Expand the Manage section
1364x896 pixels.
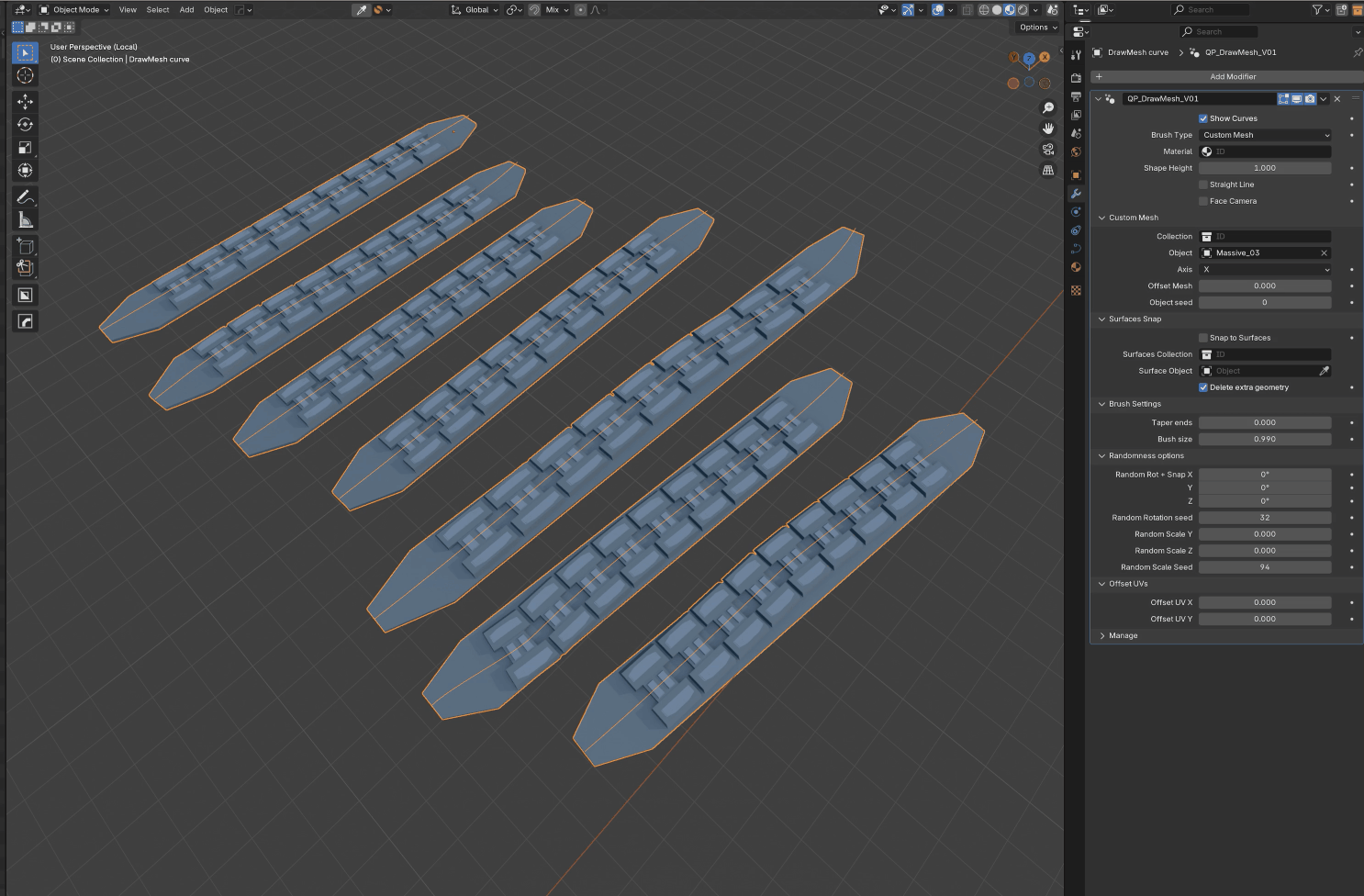coord(1101,635)
